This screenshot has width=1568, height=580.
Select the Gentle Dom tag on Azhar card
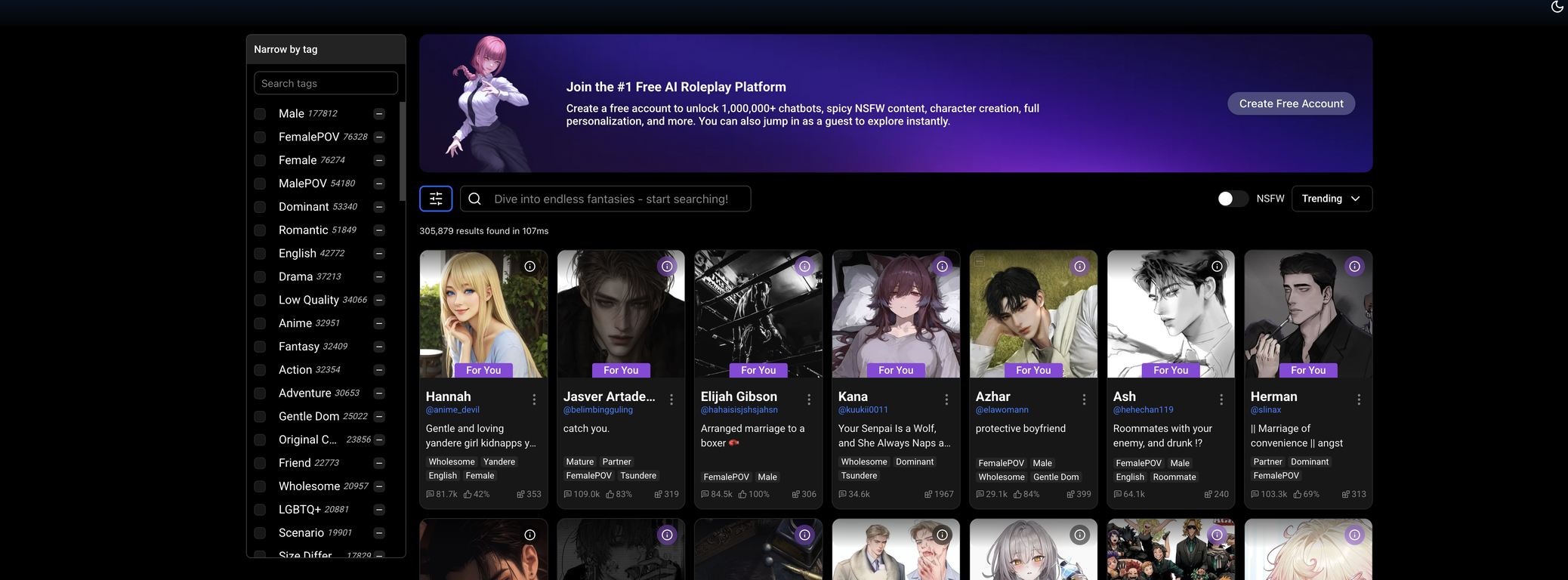pos(1056,477)
